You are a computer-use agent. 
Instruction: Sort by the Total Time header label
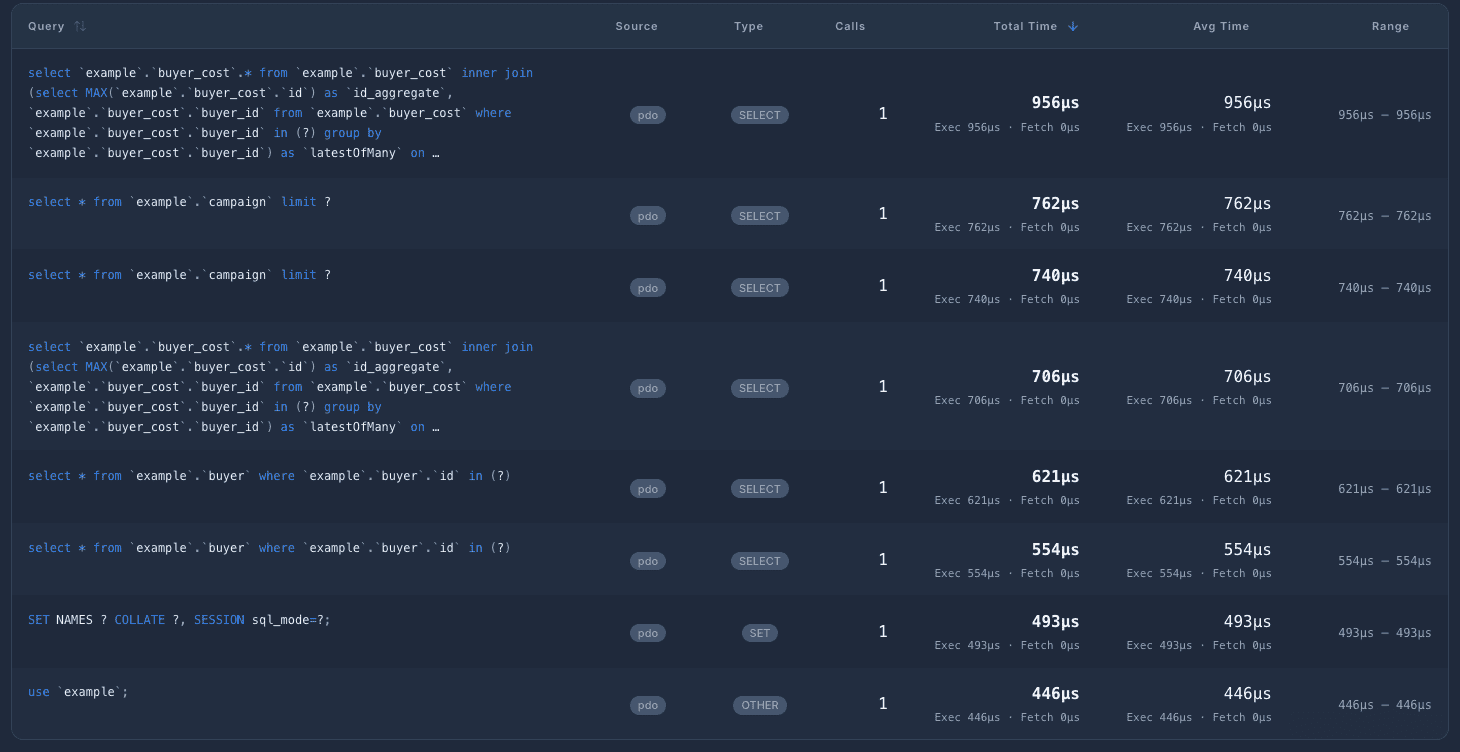pos(1025,26)
